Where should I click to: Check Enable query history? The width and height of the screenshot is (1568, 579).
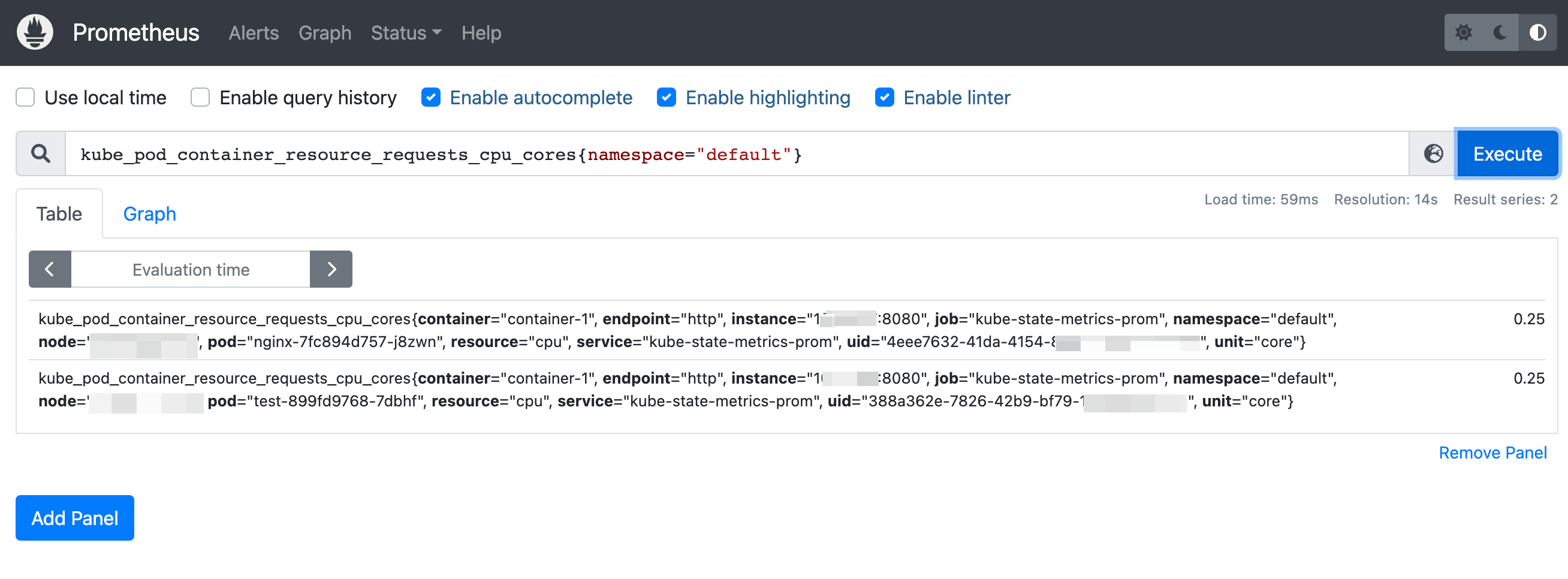click(x=200, y=98)
